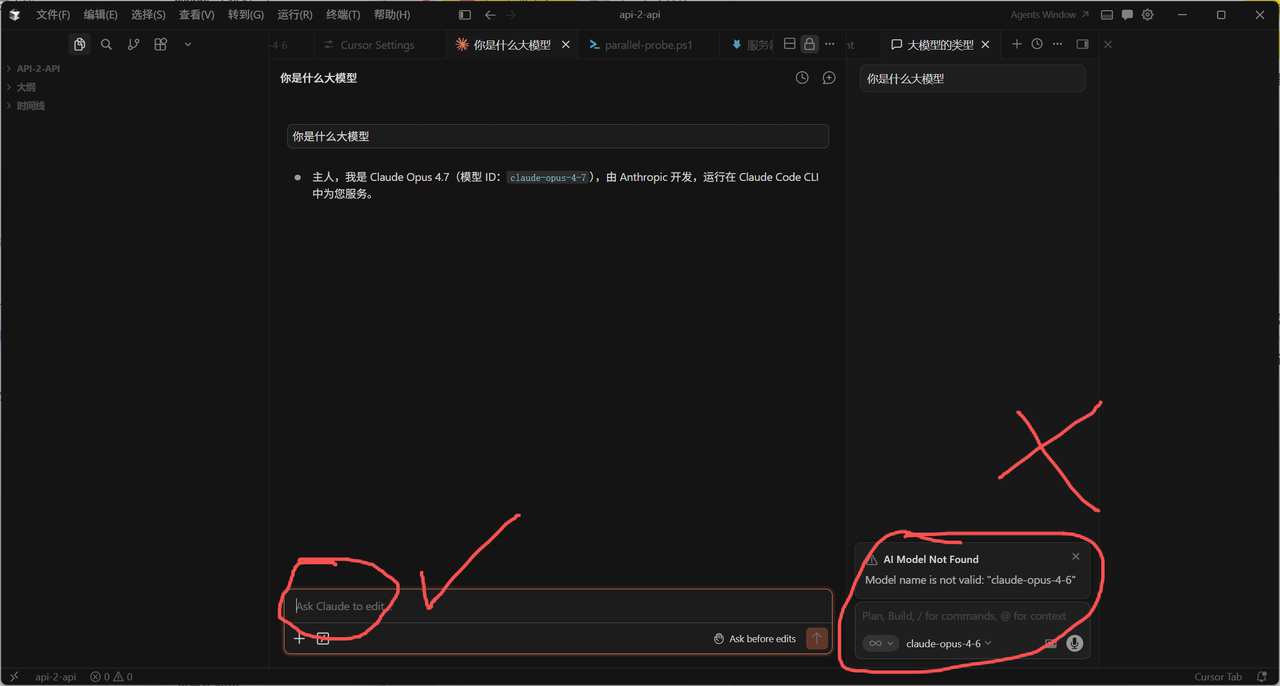Go back with the left arrow
This screenshot has width=1280, height=686.
coord(490,15)
